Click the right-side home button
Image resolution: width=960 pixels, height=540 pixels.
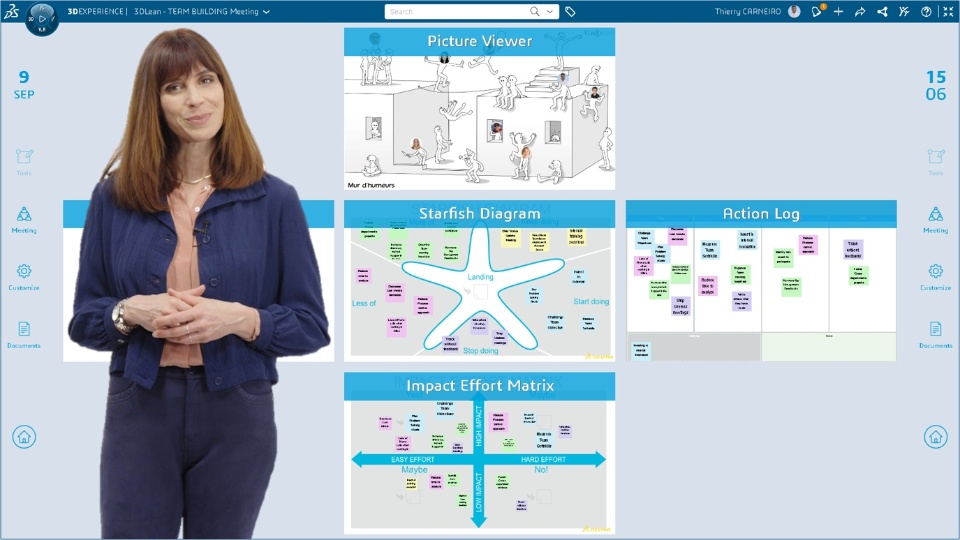[x=935, y=436]
